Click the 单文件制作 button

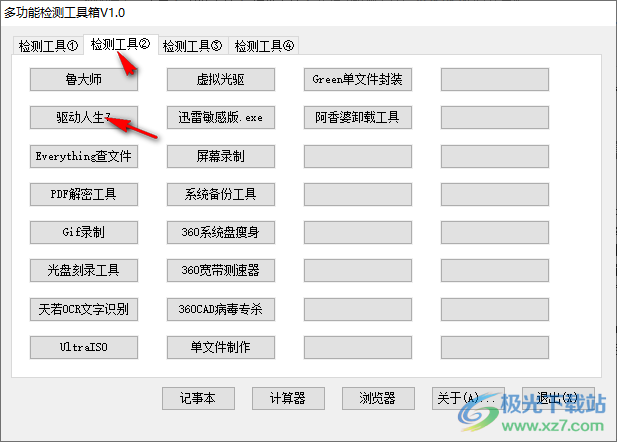[221, 347]
